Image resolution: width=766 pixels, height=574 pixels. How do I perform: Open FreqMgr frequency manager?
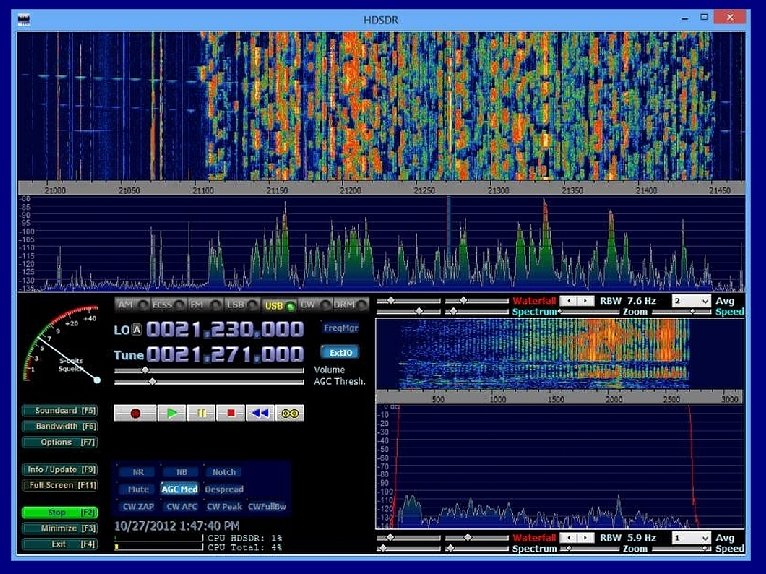(x=340, y=328)
